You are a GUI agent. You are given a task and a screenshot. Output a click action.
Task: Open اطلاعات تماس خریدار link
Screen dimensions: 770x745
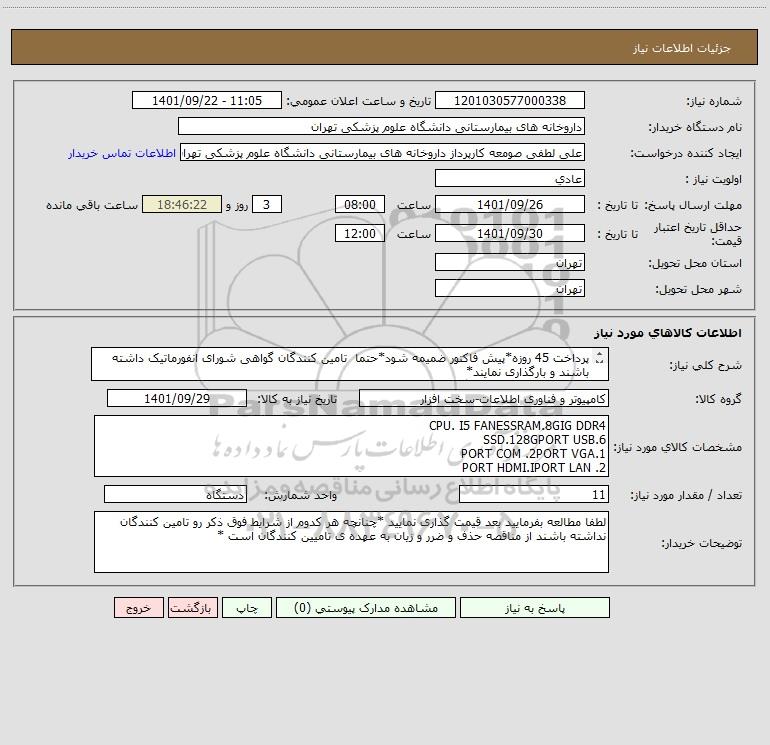click(x=122, y=153)
